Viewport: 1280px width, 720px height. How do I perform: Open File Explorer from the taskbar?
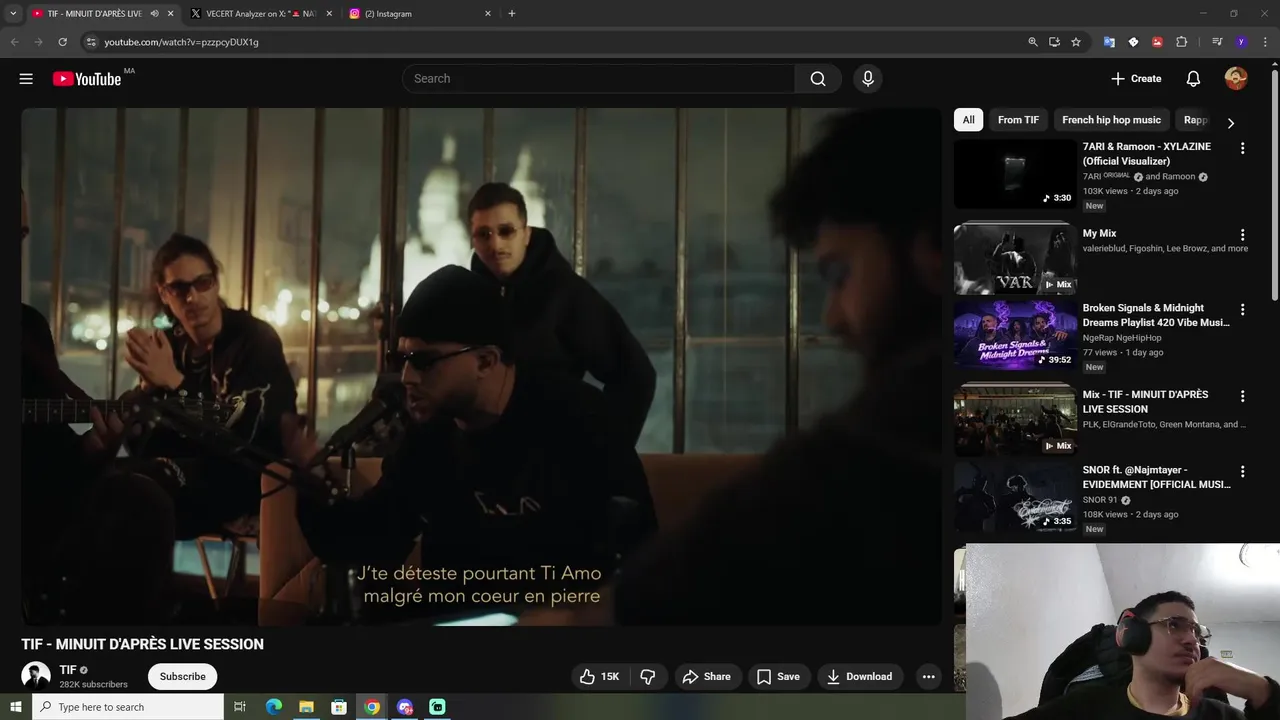(306, 707)
